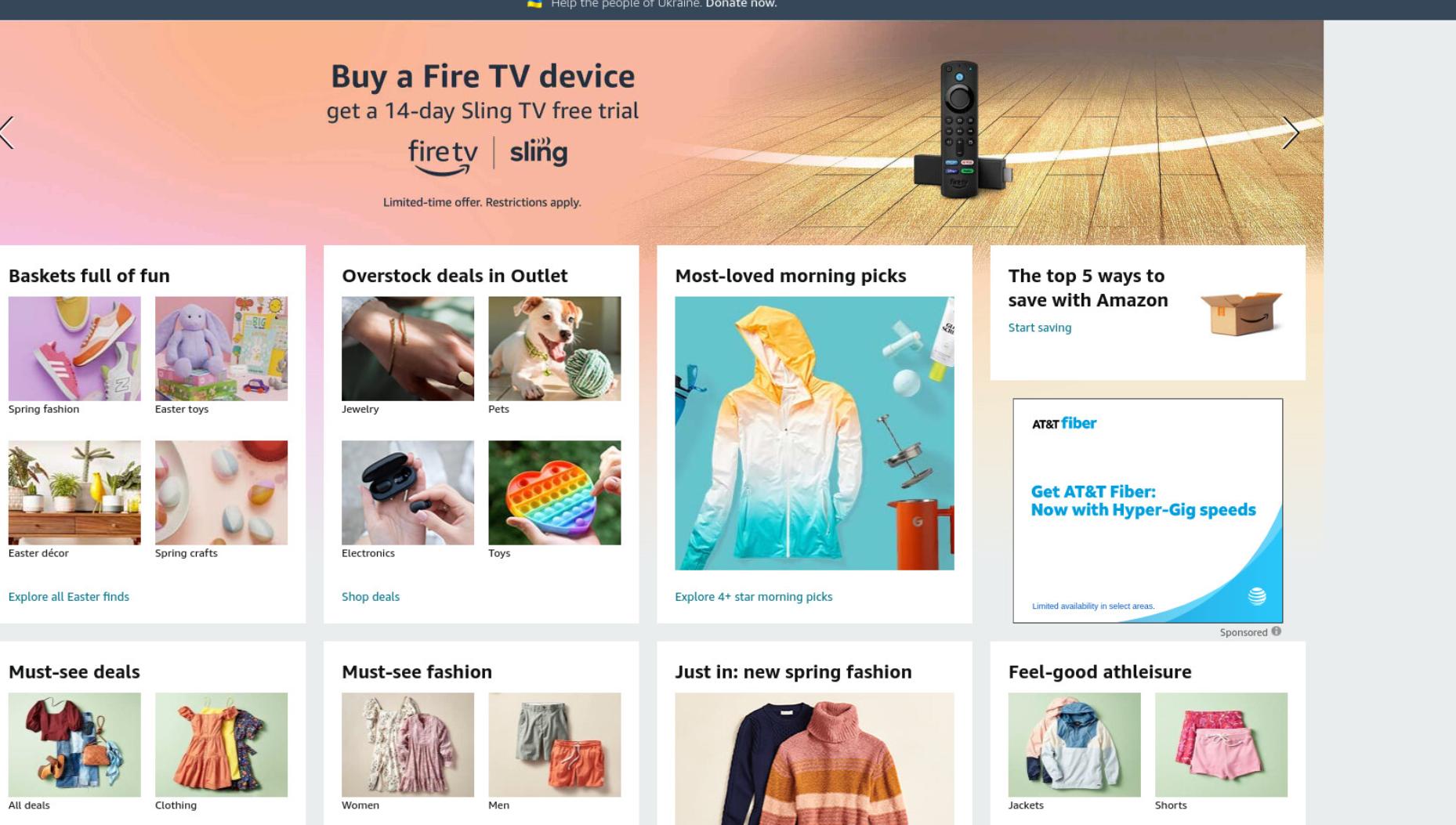Click the Donate now link

(741, 4)
